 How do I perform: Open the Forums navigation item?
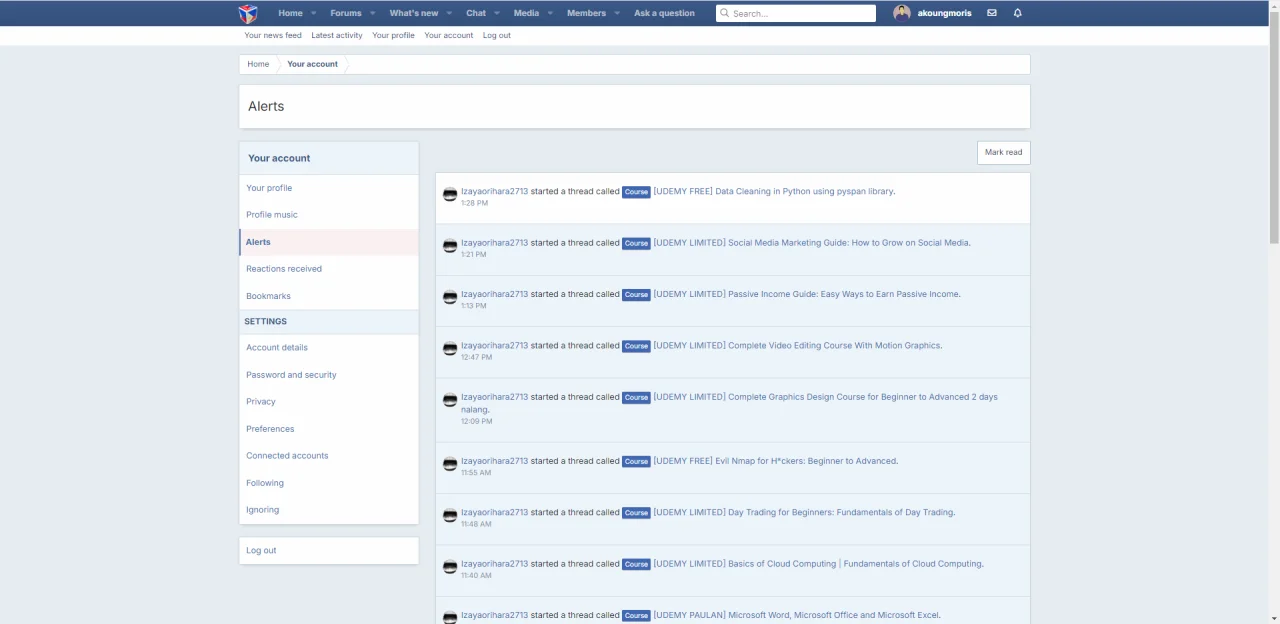pos(346,13)
